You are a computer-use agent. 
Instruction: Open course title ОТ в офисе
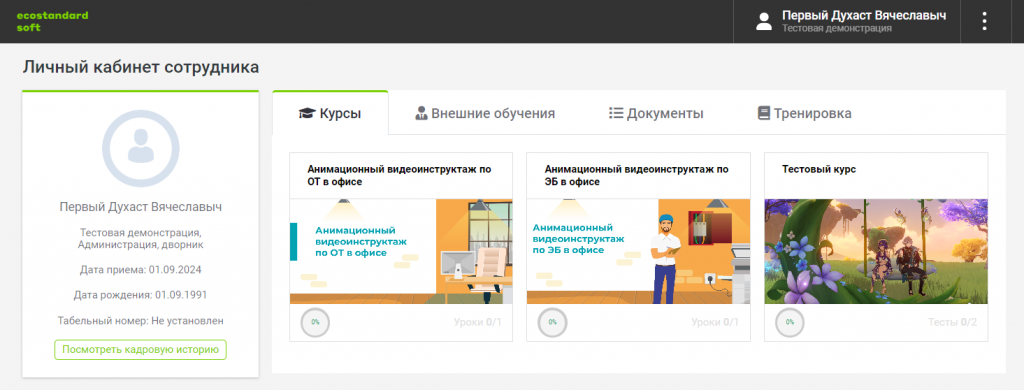(x=400, y=175)
